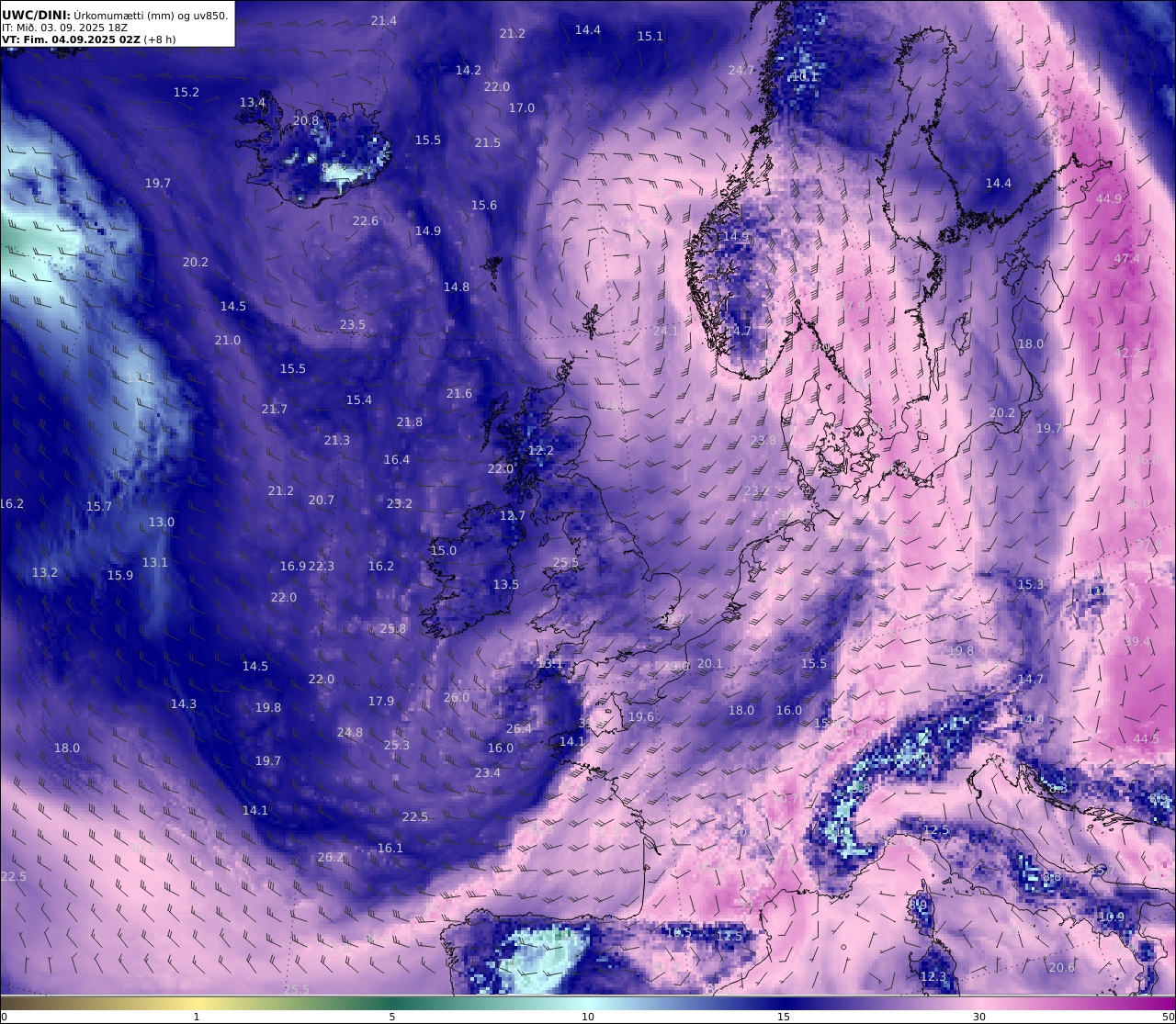Click the 44.5 value label

tap(1147, 738)
